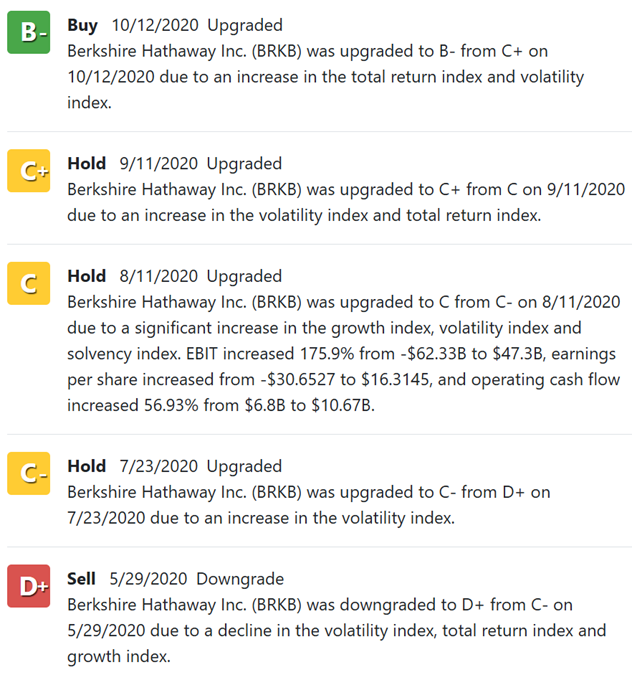Select the Hold label next to 7/23/2020
The width and height of the screenshot is (632, 680).
pos(86,466)
